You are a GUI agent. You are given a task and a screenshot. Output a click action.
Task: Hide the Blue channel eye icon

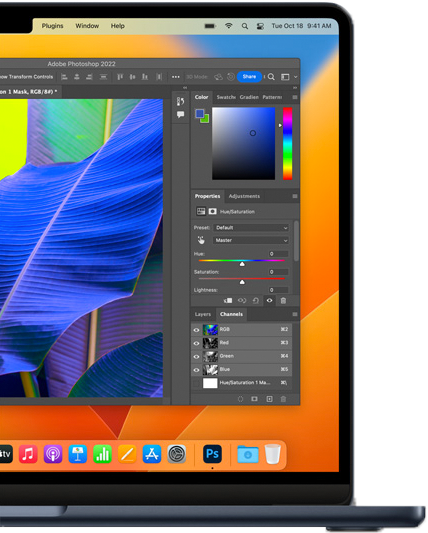(x=196, y=370)
